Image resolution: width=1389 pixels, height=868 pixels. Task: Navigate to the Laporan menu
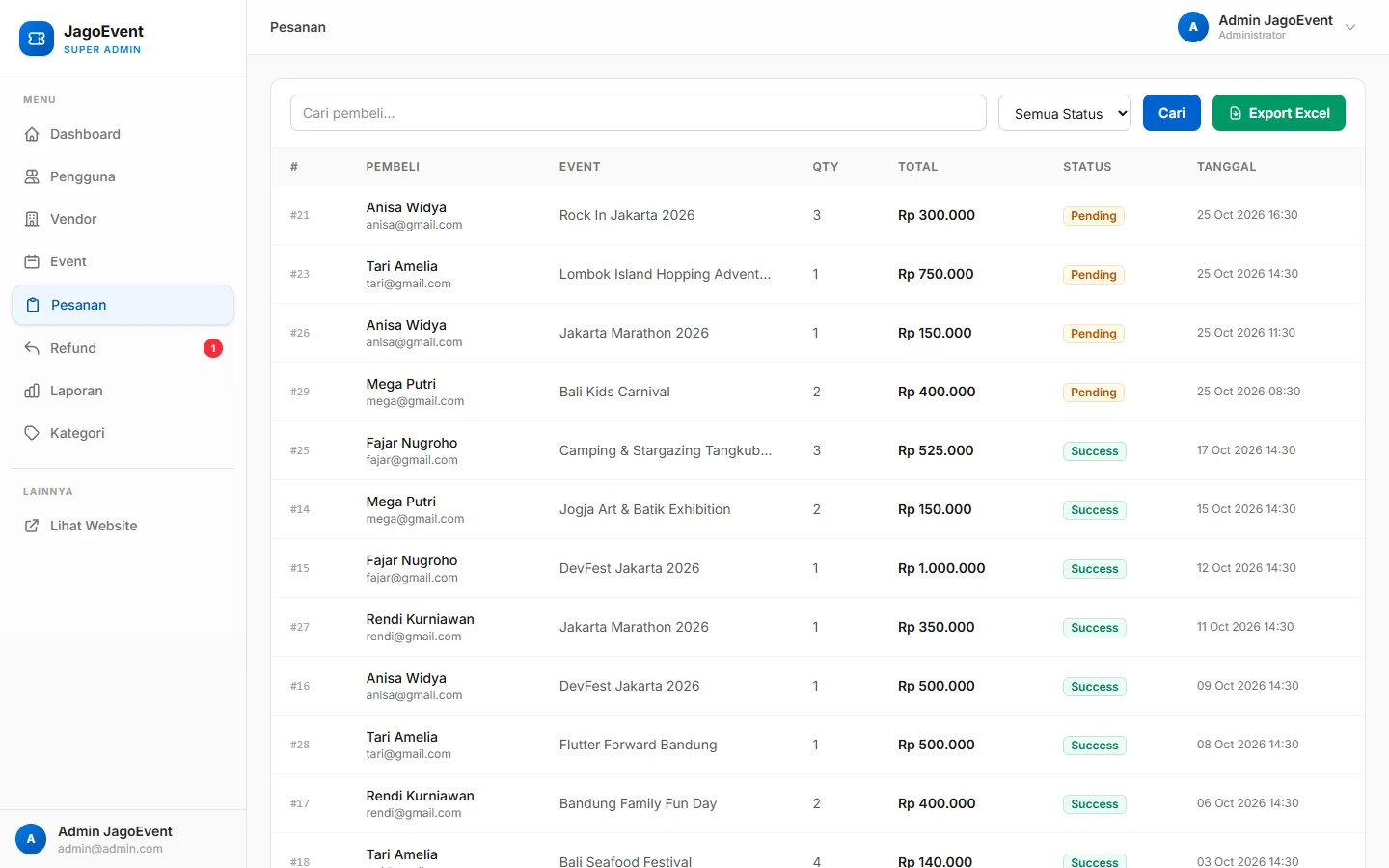click(123, 391)
